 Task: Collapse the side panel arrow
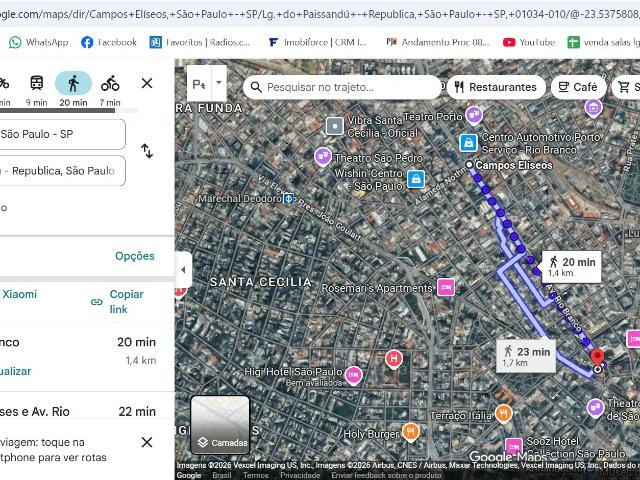pos(183,270)
